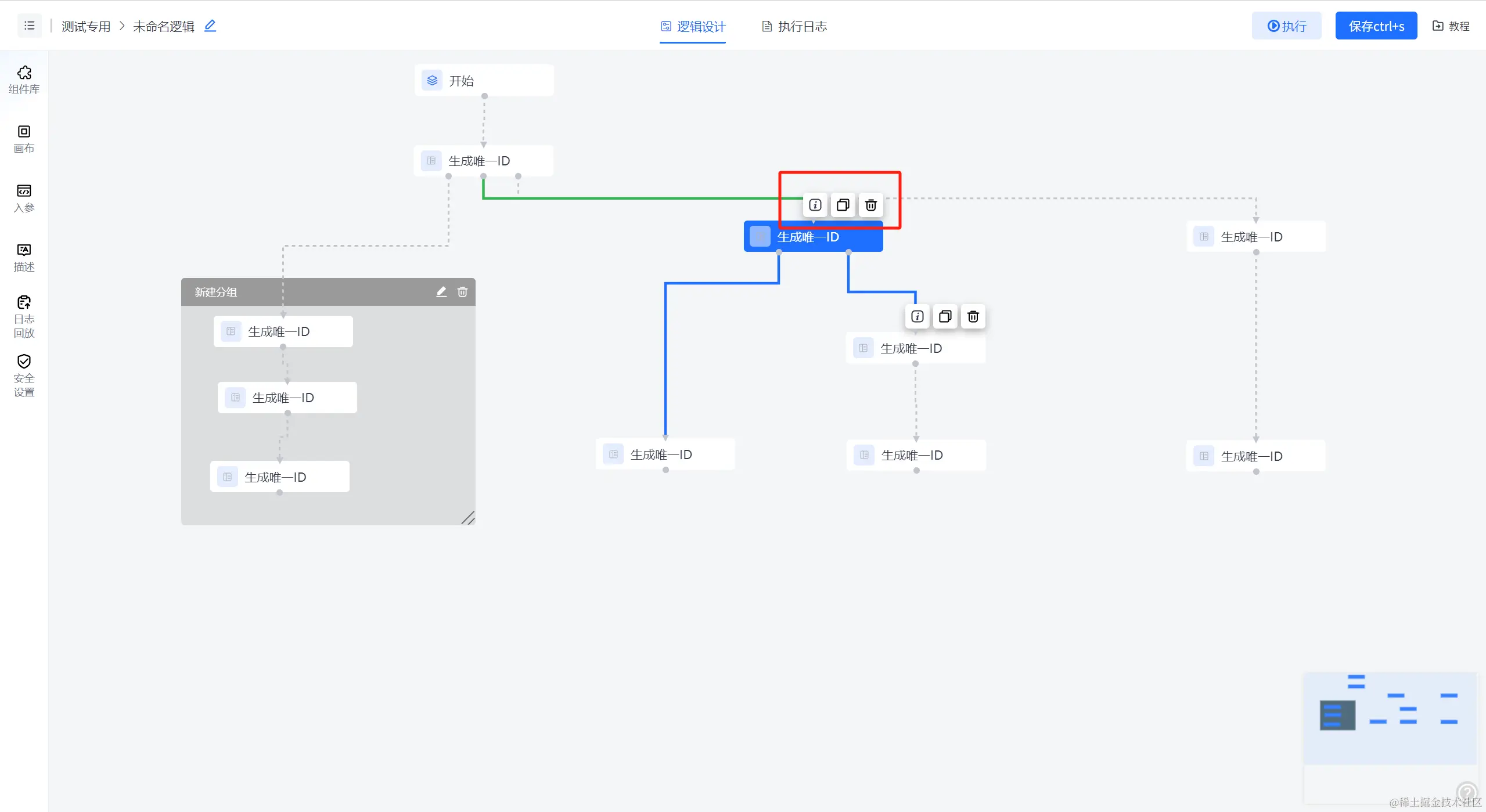Click the 执行 run button
Screen dimensions: 1486x812
(x=1286, y=26)
